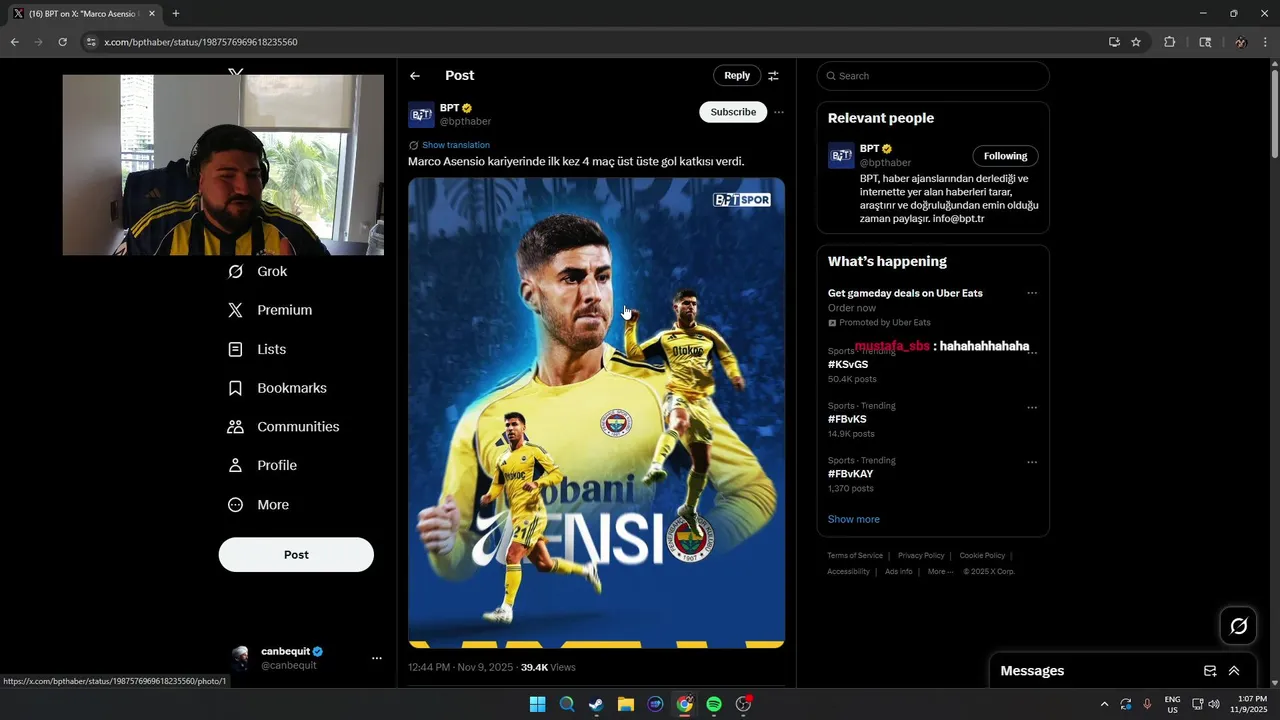The image size is (1280, 720).
Task: Open account menu dots beside canbequit
Action: point(377,658)
